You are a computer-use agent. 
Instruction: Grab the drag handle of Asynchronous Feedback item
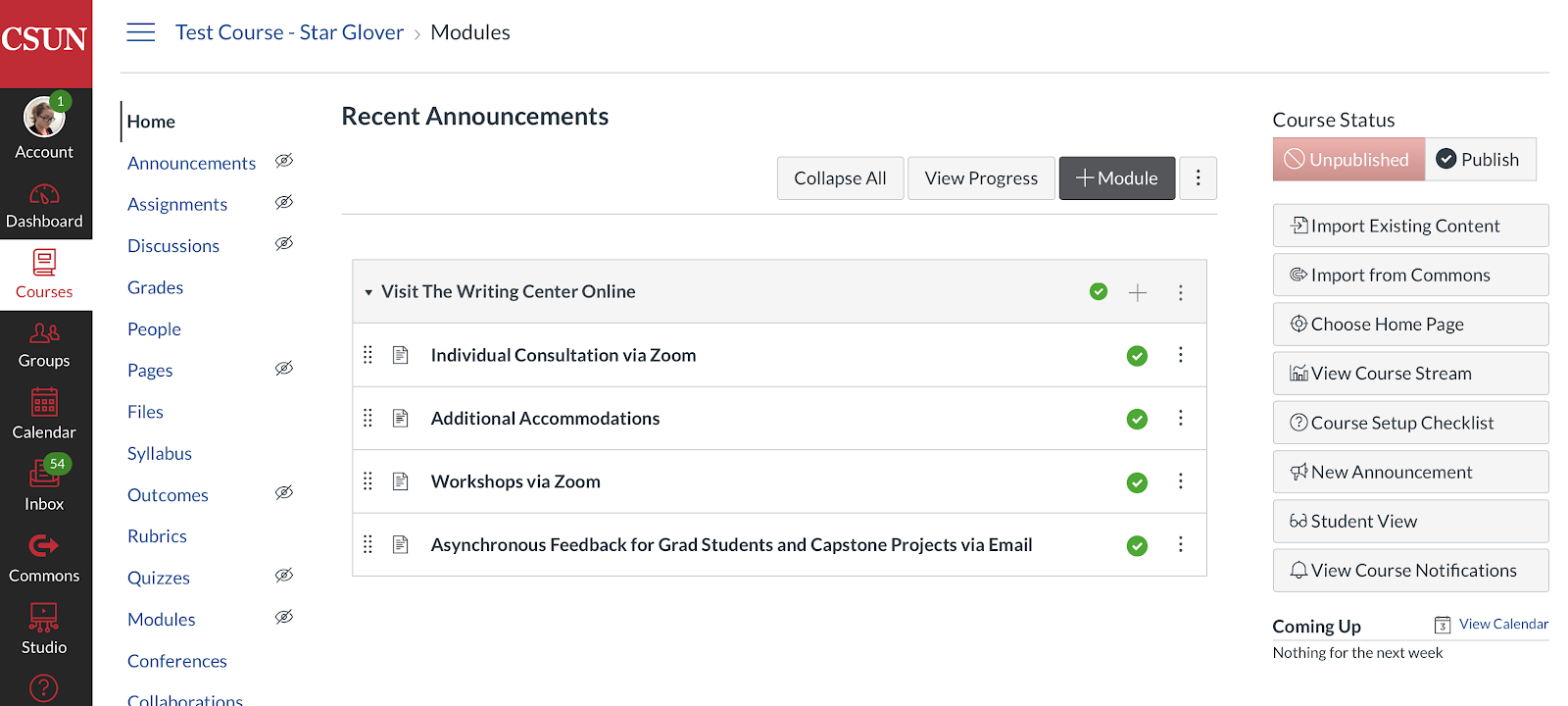point(368,544)
